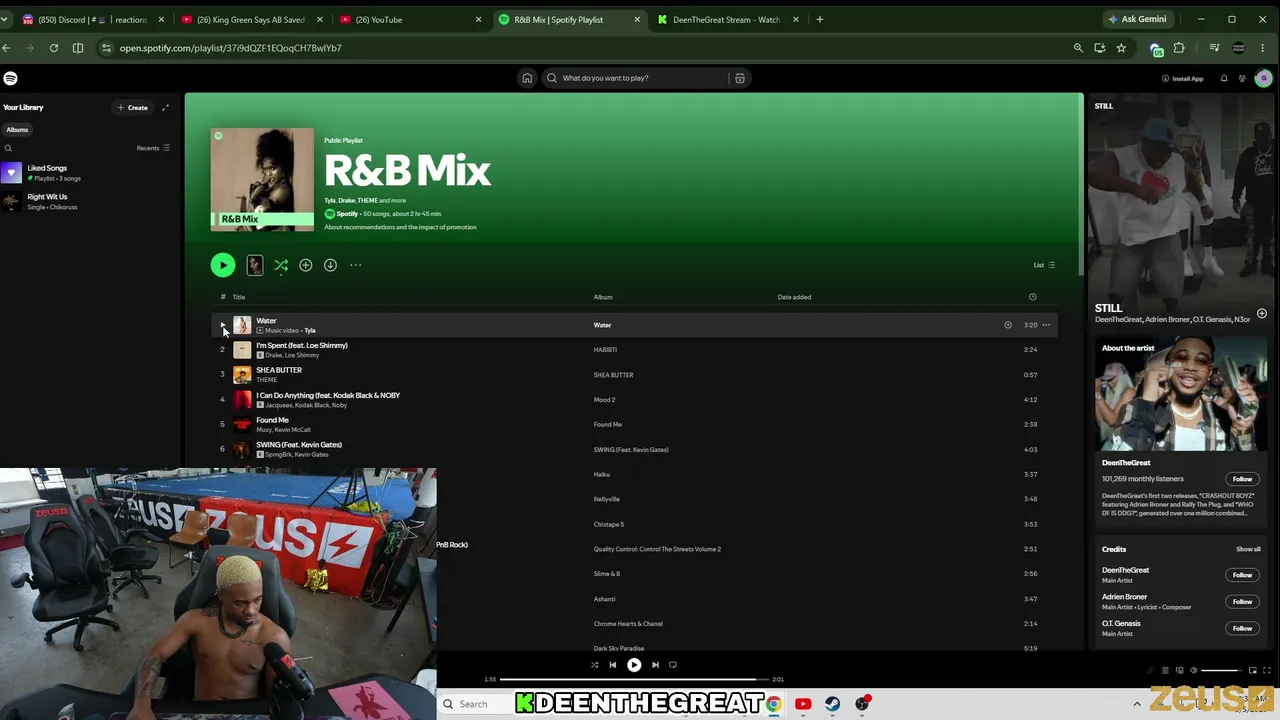Select the Albums filter chip
The height and width of the screenshot is (720, 1280).
[18, 130]
